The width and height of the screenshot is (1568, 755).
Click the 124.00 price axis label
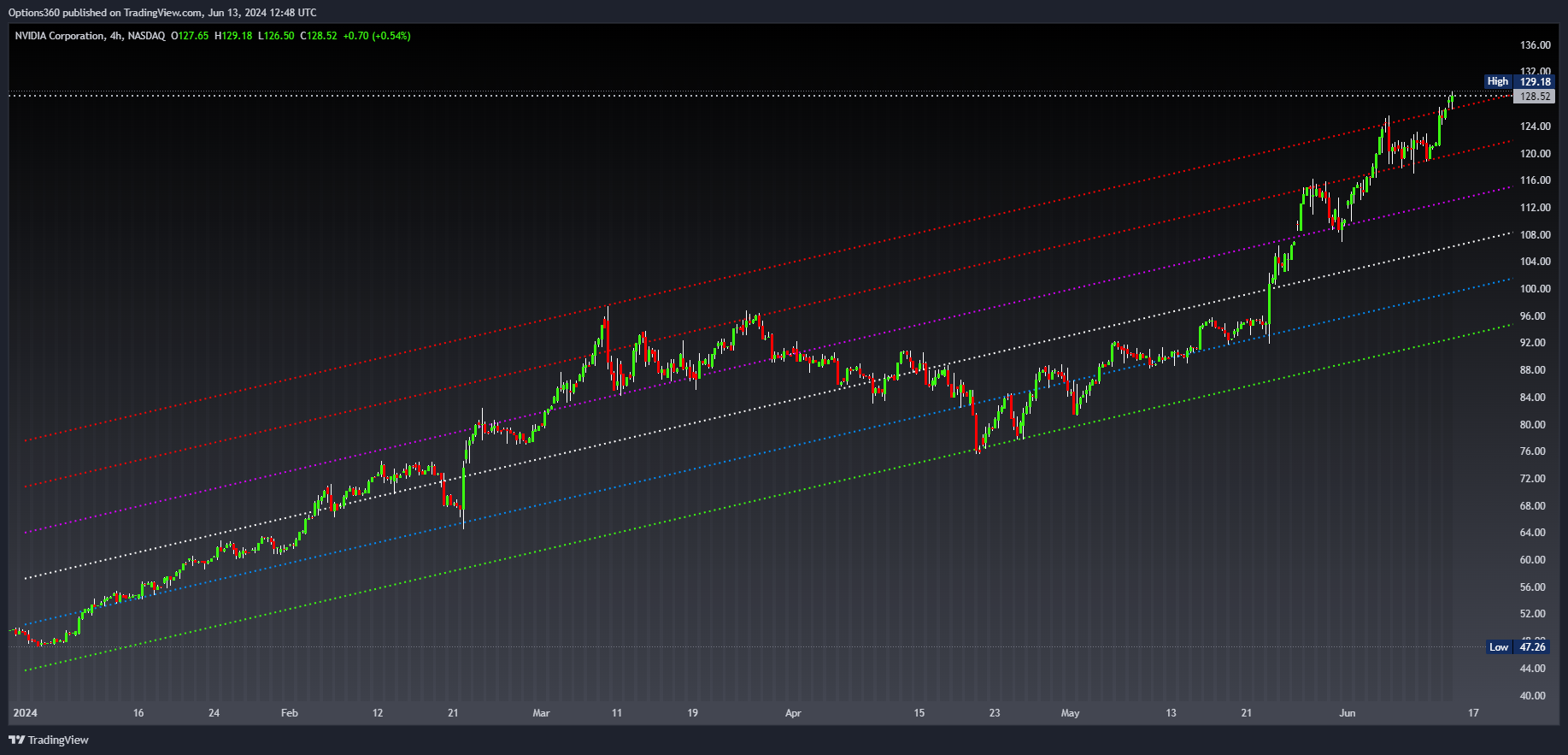[x=1536, y=127]
